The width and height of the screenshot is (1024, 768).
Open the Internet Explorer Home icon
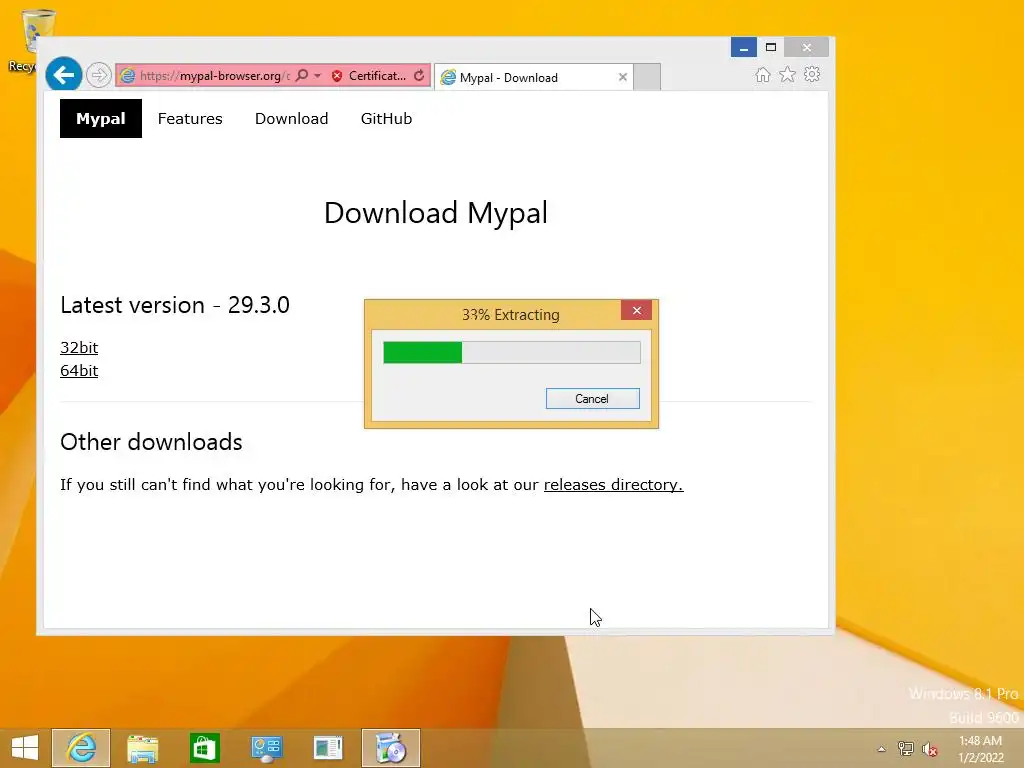(x=763, y=74)
